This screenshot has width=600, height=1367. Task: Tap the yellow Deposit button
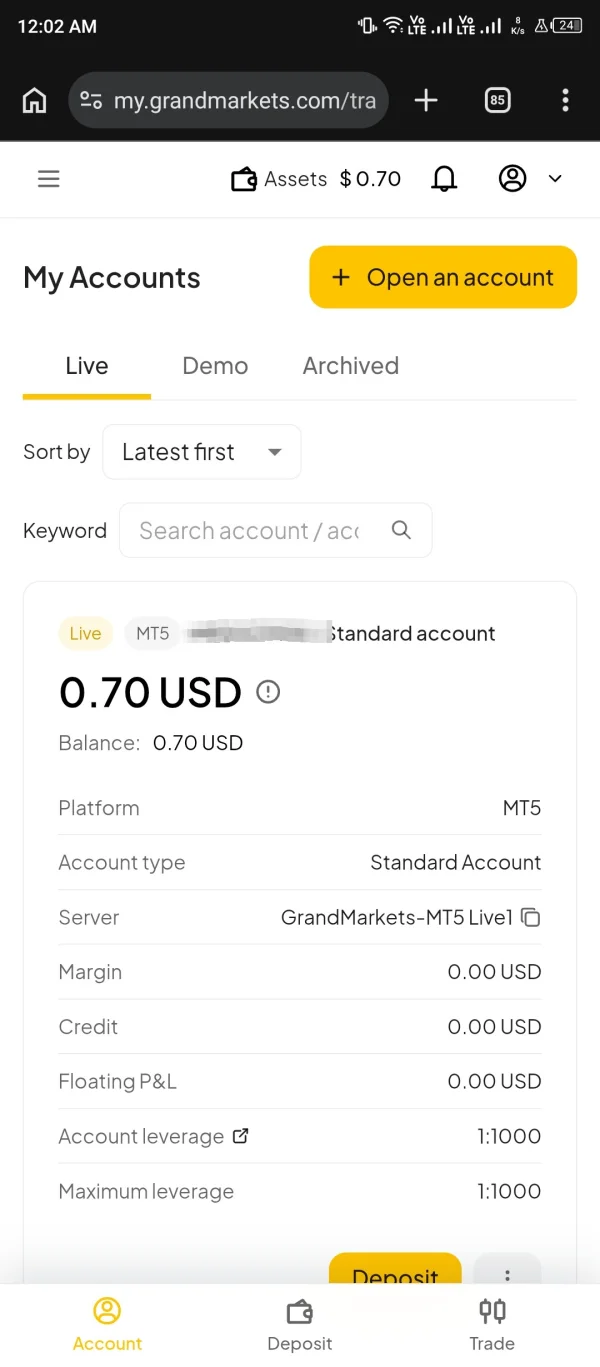pyautogui.click(x=395, y=1268)
